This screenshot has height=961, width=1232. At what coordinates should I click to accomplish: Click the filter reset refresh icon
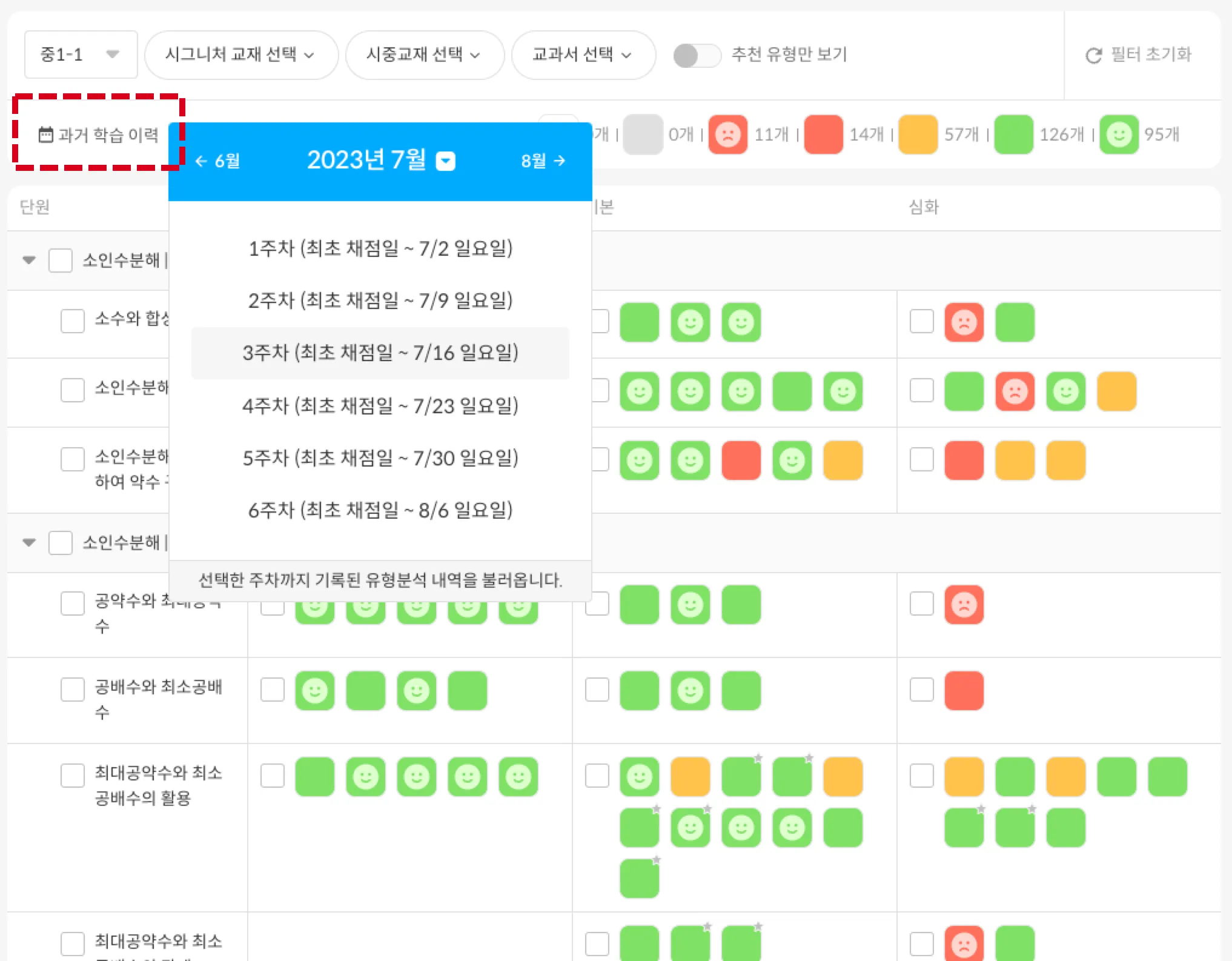tap(1093, 56)
